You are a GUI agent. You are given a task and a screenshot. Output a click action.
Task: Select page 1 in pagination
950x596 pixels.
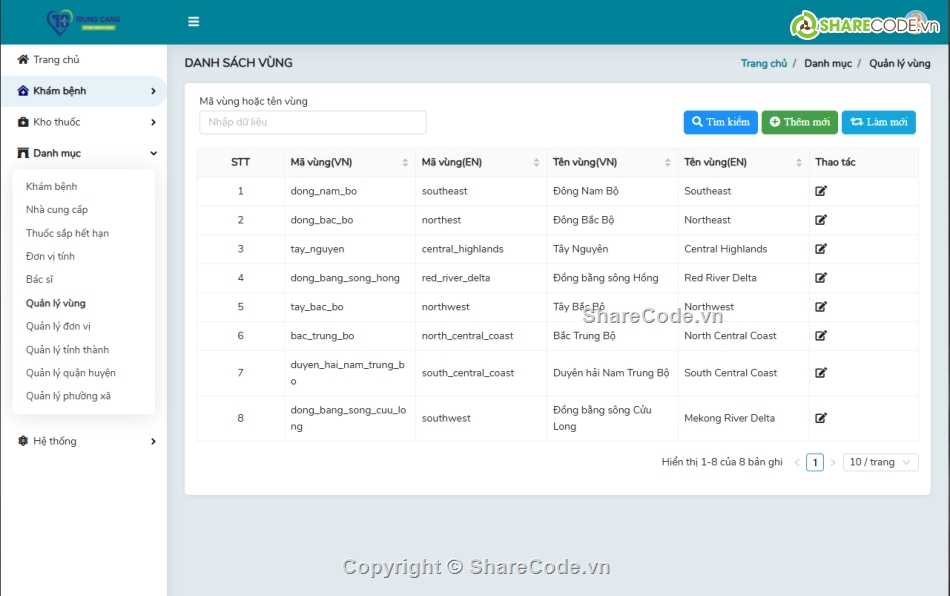[x=815, y=462]
